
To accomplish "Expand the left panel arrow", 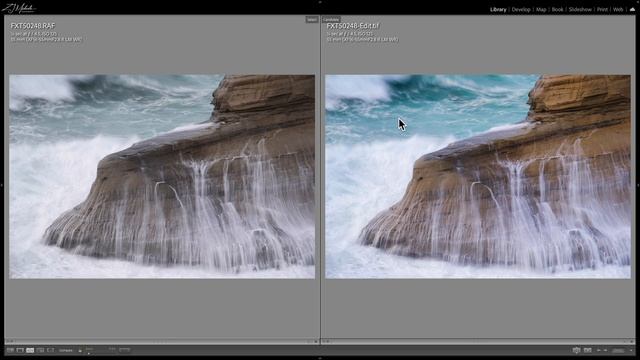I will [x=2, y=185].
